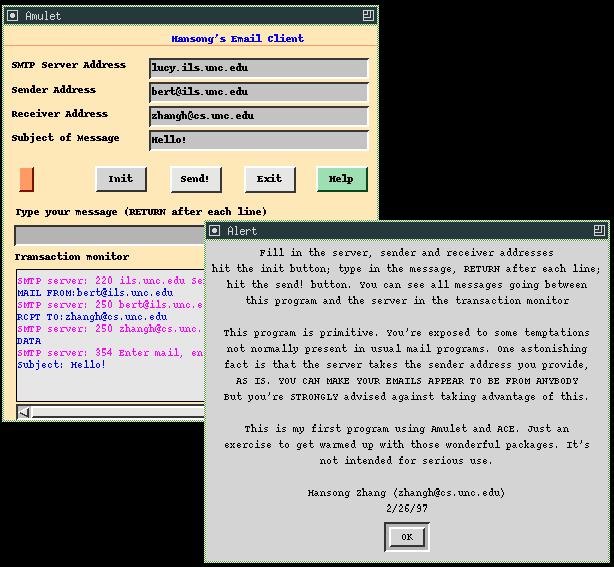Click the Alert dialog maximize icon
This screenshot has width=614, height=567.
[x=599, y=231]
